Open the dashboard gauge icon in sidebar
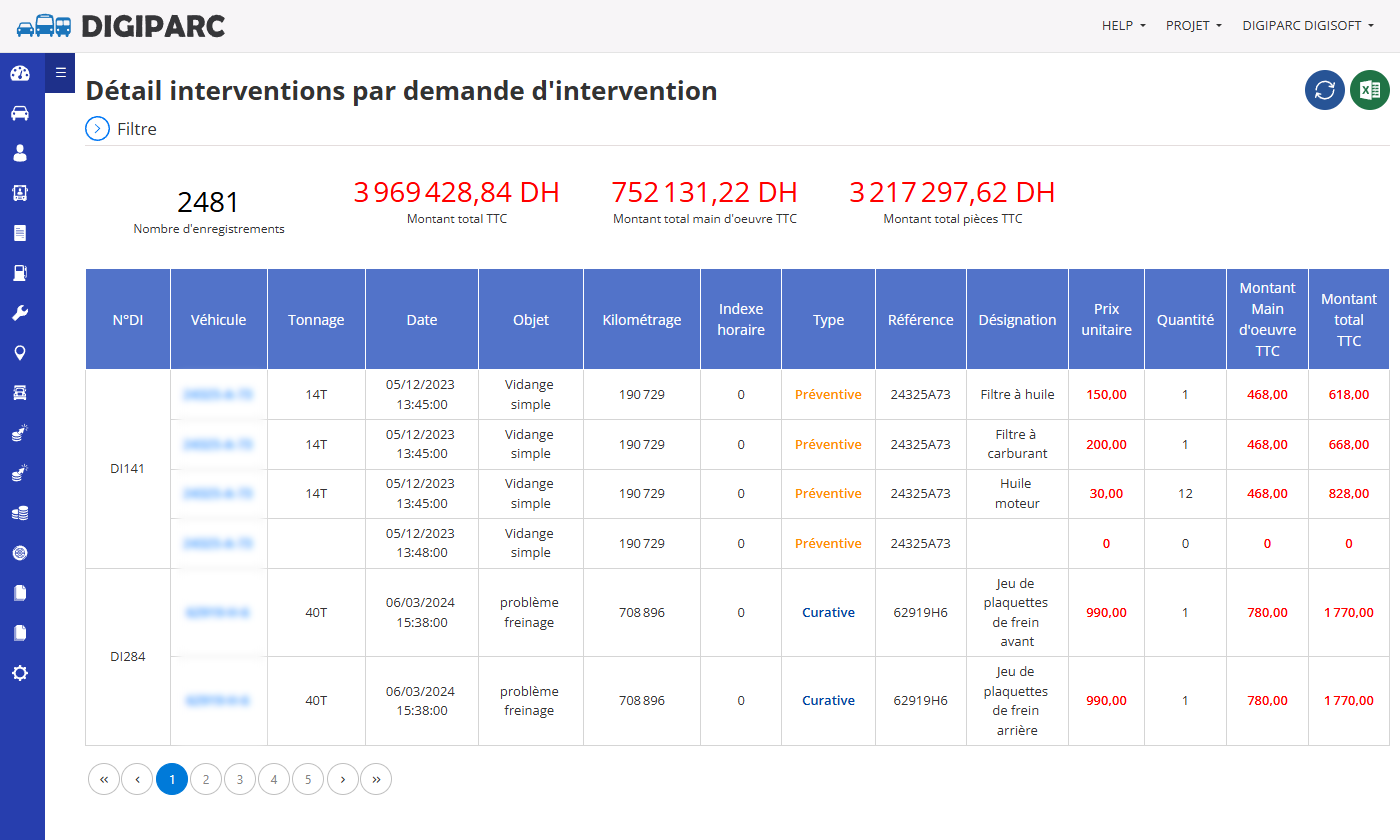 [x=20, y=73]
